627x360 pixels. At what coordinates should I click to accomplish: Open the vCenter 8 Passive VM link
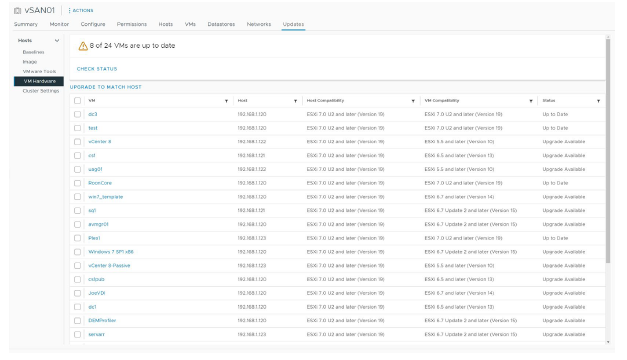click(109, 266)
